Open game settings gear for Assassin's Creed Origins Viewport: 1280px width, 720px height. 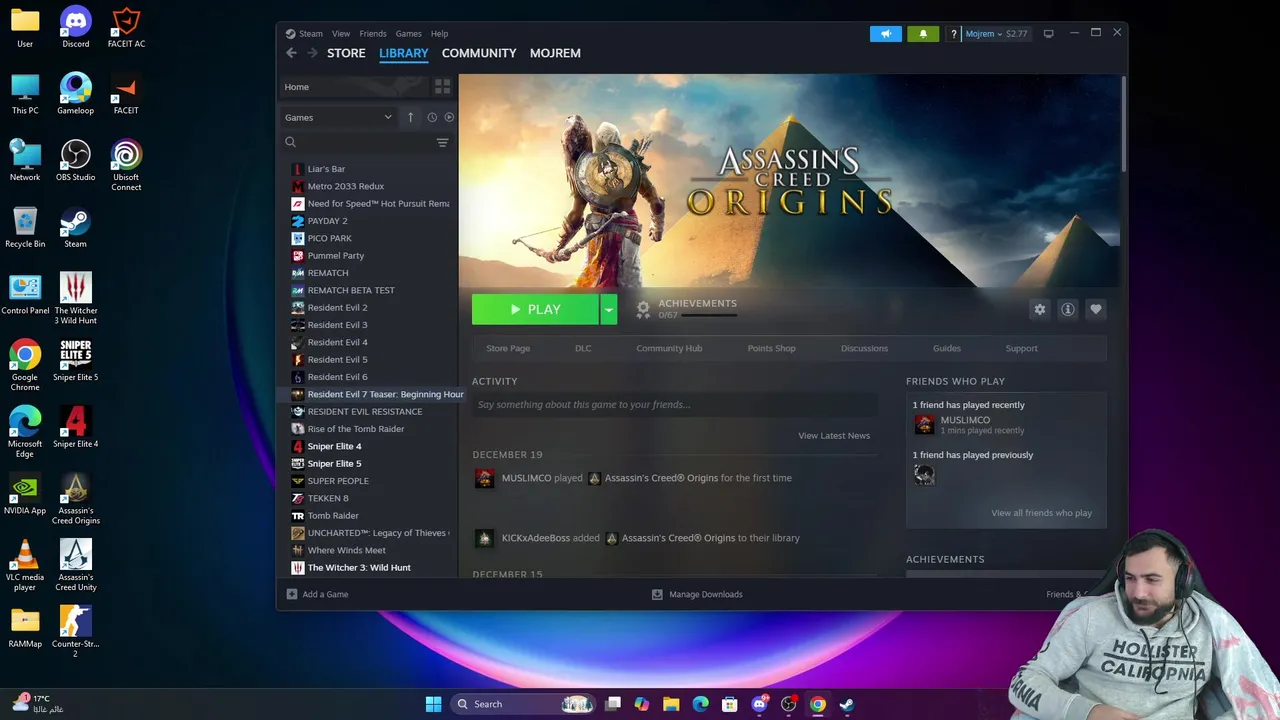(1040, 310)
